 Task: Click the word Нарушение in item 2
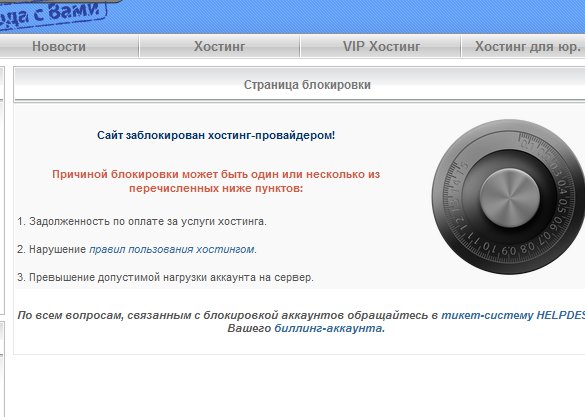pyautogui.click(x=57, y=249)
